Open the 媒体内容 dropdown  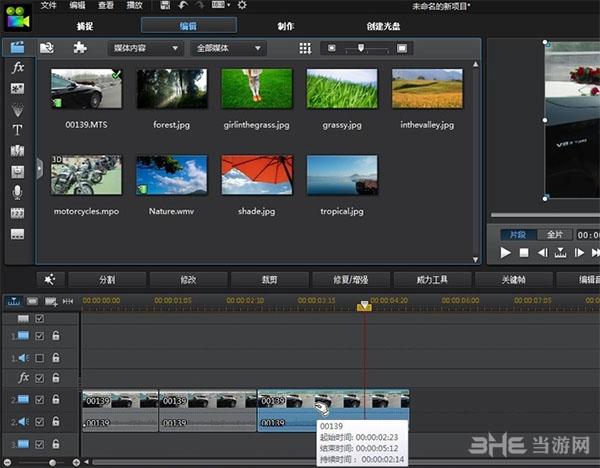tap(146, 48)
